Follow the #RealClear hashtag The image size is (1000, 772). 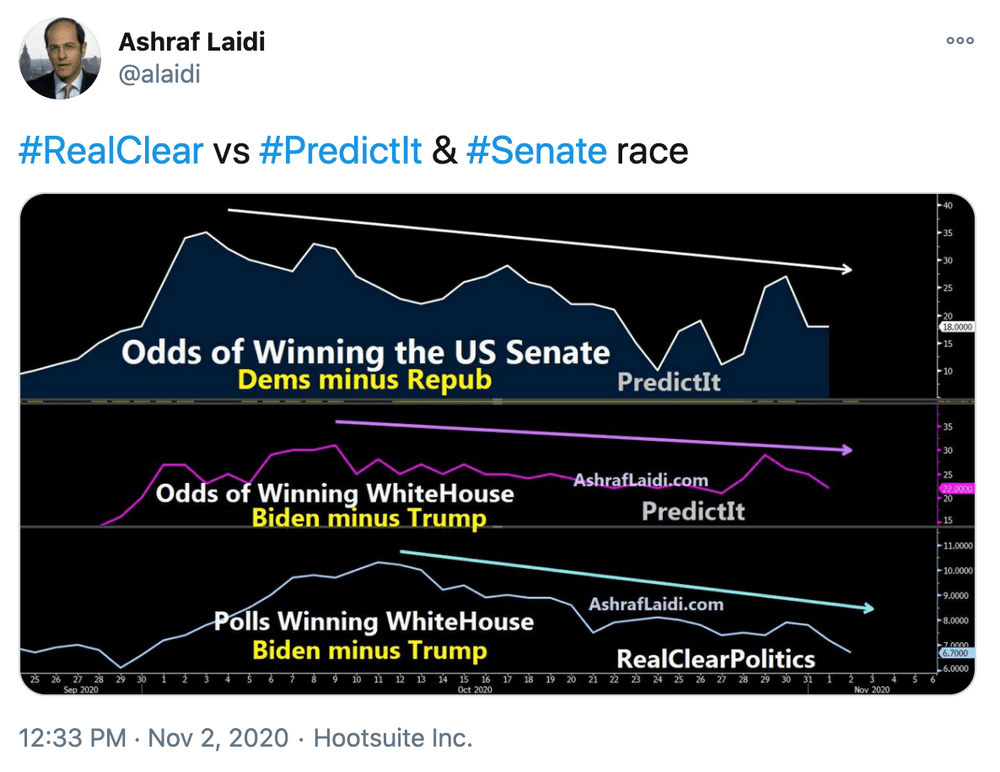point(111,151)
